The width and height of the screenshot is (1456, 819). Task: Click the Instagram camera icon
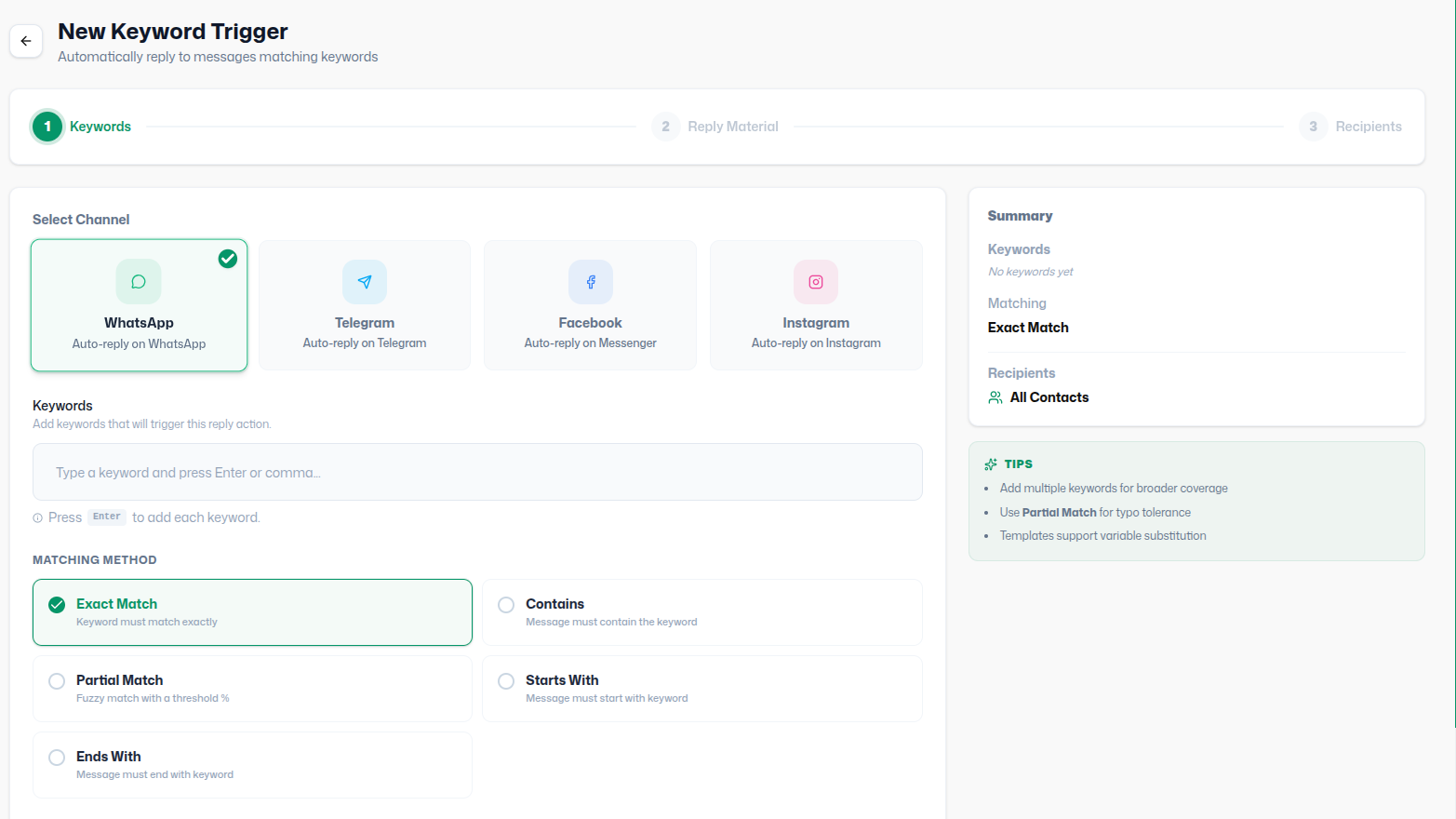pos(816,282)
